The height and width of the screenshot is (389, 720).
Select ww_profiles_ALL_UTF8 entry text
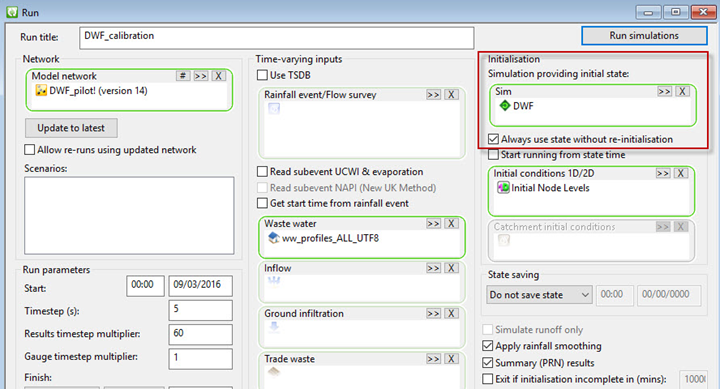[330, 238]
